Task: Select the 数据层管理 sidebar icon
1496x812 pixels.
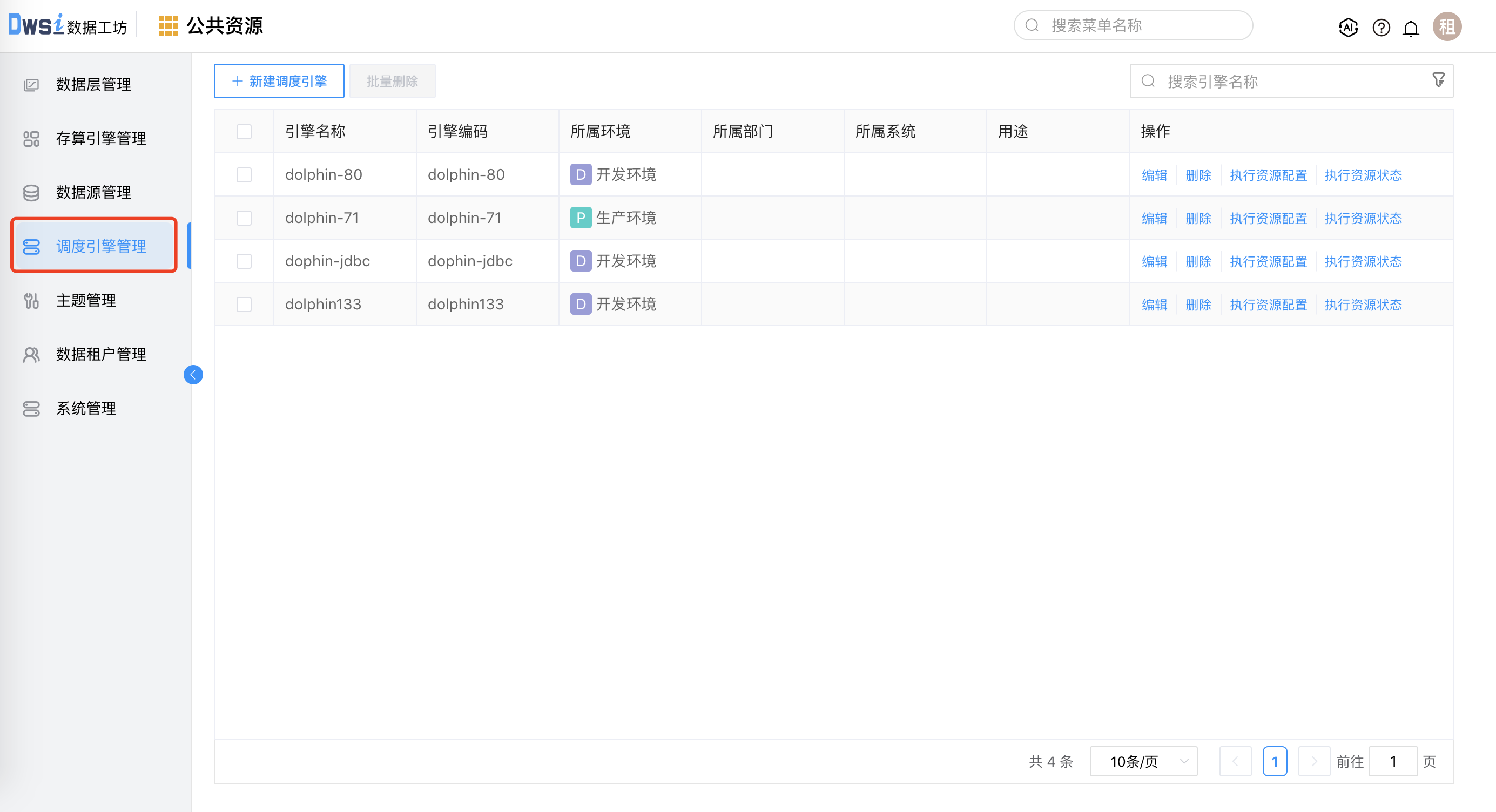Action: click(31, 84)
